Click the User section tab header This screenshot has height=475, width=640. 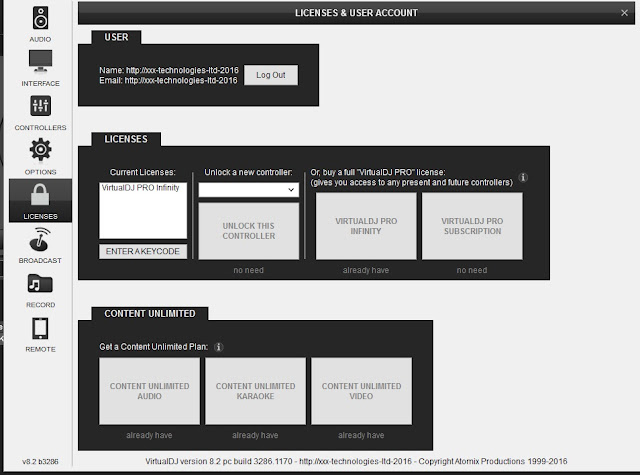116,37
